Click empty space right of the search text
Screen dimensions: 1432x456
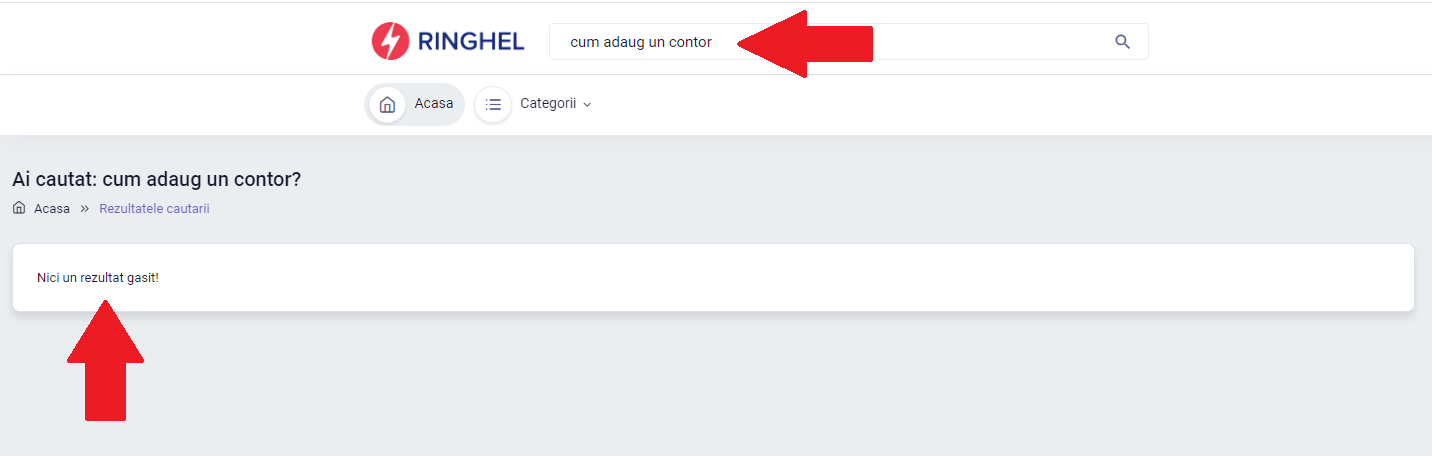[x=990, y=42]
